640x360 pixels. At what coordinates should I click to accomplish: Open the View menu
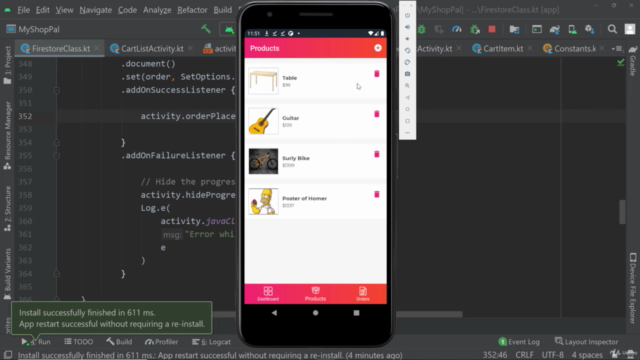[64, 10]
